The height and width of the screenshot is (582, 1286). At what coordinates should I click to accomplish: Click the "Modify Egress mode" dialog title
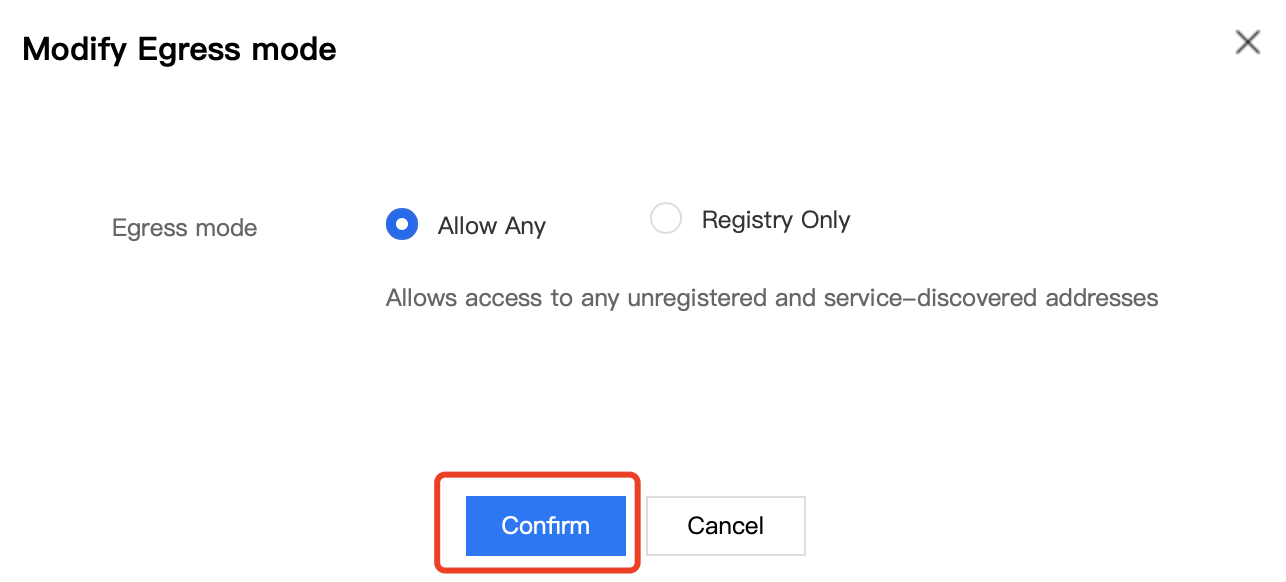[x=179, y=49]
